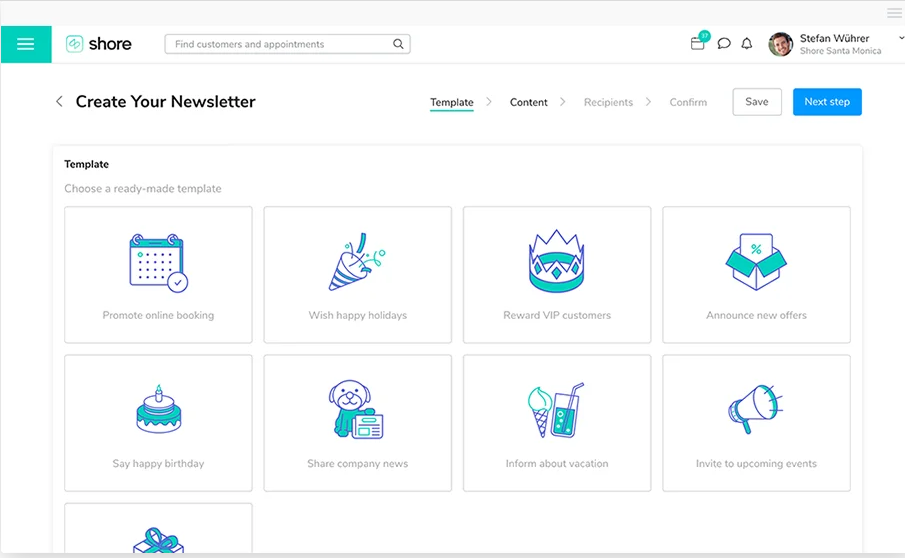Select the megaphone events icon
The width and height of the screenshot is (905, 558).
(755, 409)
